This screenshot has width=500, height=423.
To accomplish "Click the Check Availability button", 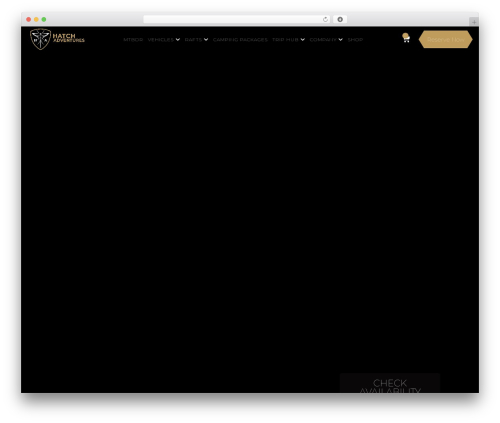I will (390, 383).
